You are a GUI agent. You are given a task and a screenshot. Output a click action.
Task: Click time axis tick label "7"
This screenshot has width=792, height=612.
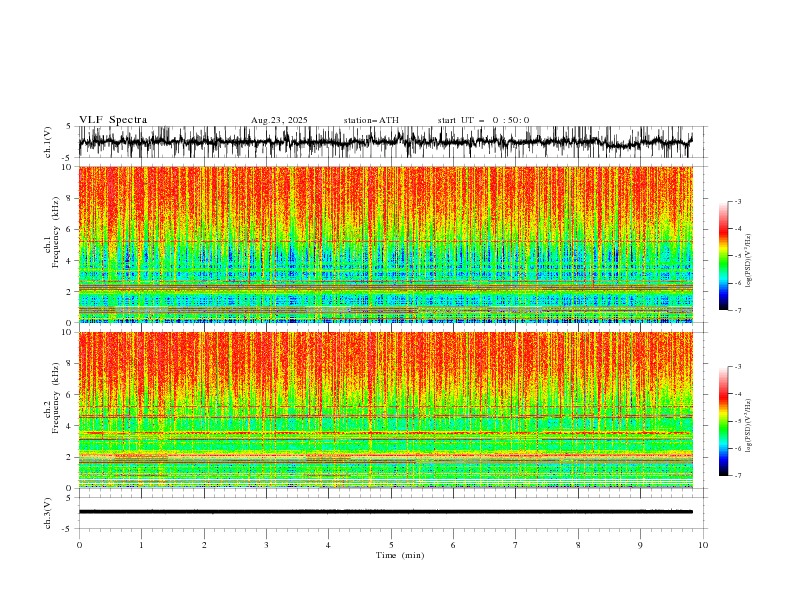(516, 545)
